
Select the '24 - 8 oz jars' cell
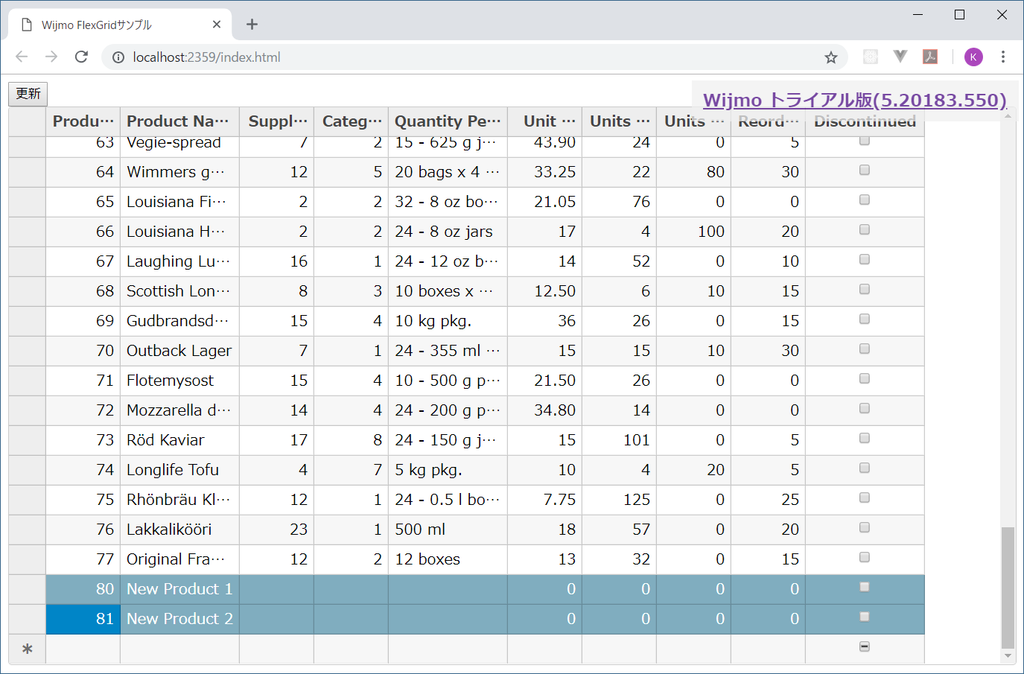(x=448, y=232)
